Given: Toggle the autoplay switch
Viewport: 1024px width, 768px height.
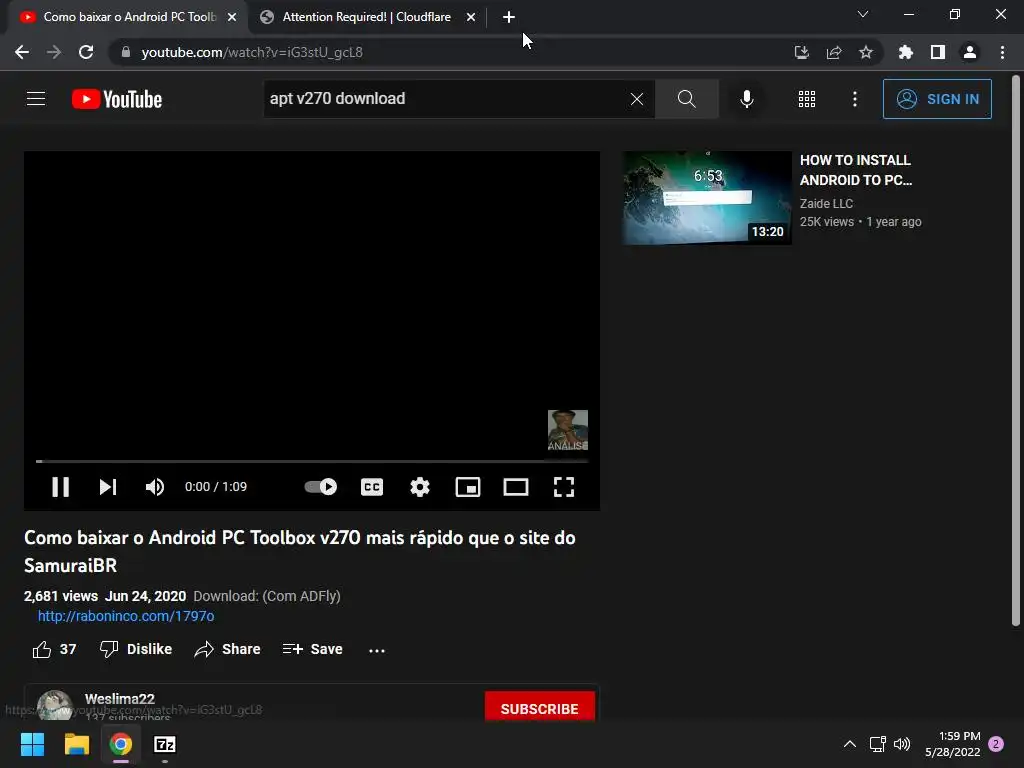Looking at the screenshot, I should pyautogui.click(x=321, y=487).
